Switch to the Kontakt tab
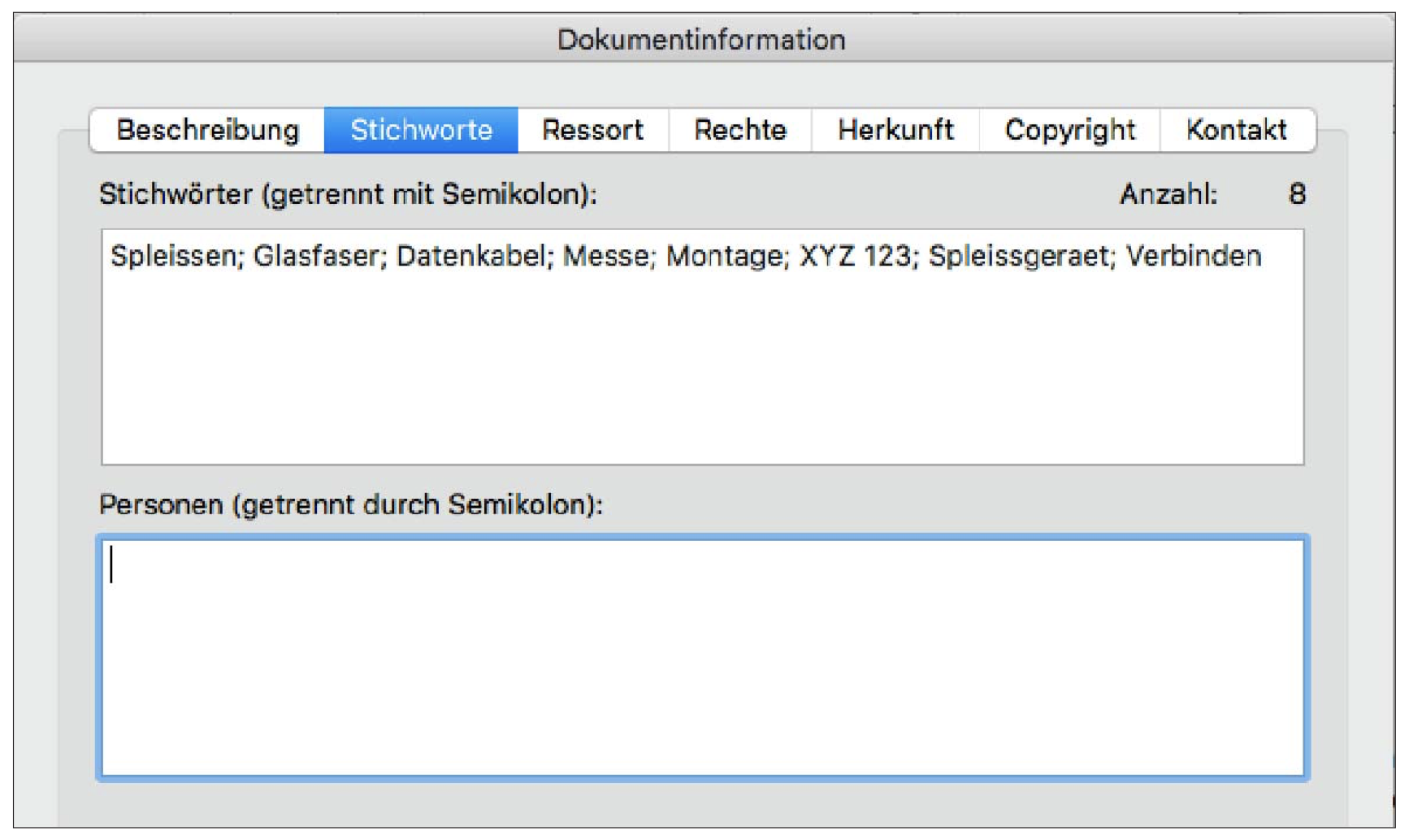The width and height of the screenshot is (1409, 840). (x=1236, y=130)
